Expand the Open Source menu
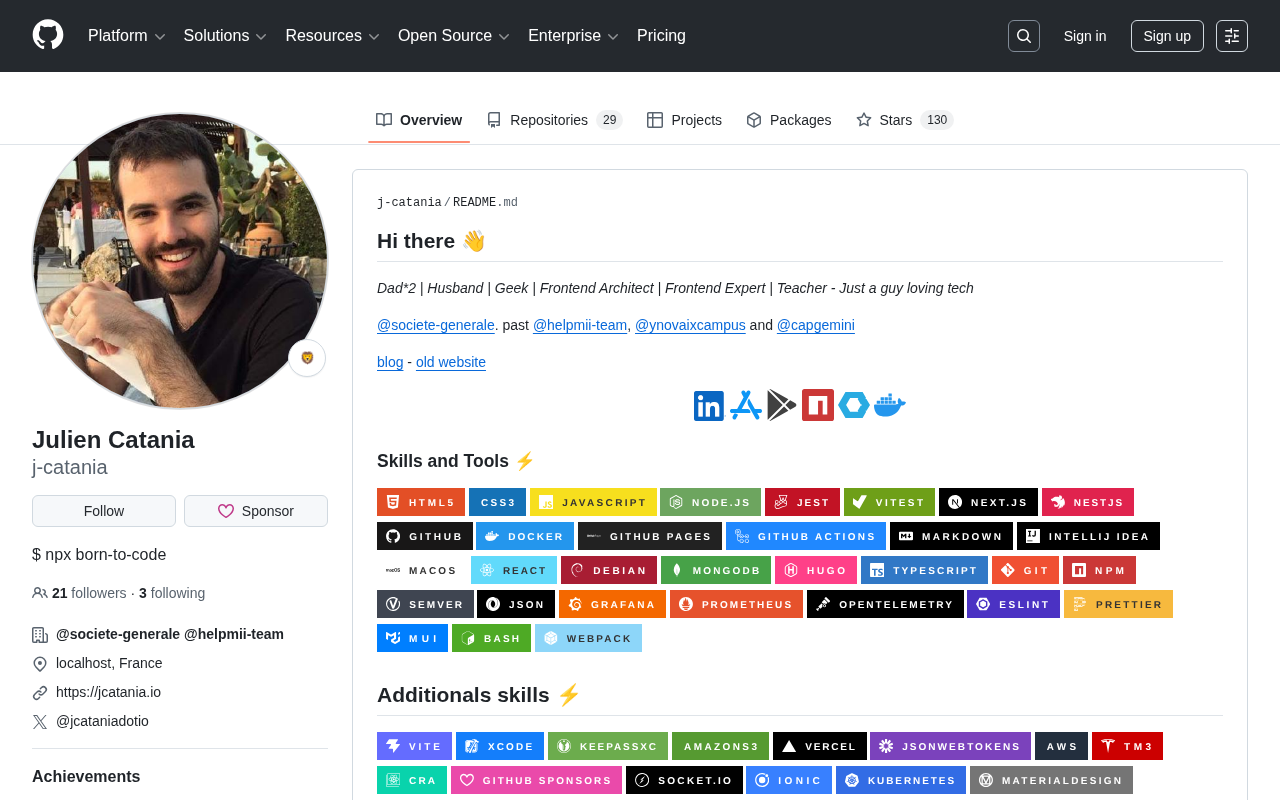Viewport: 1280px width, 800px height. pyautogui.click(x=454, y=36)
